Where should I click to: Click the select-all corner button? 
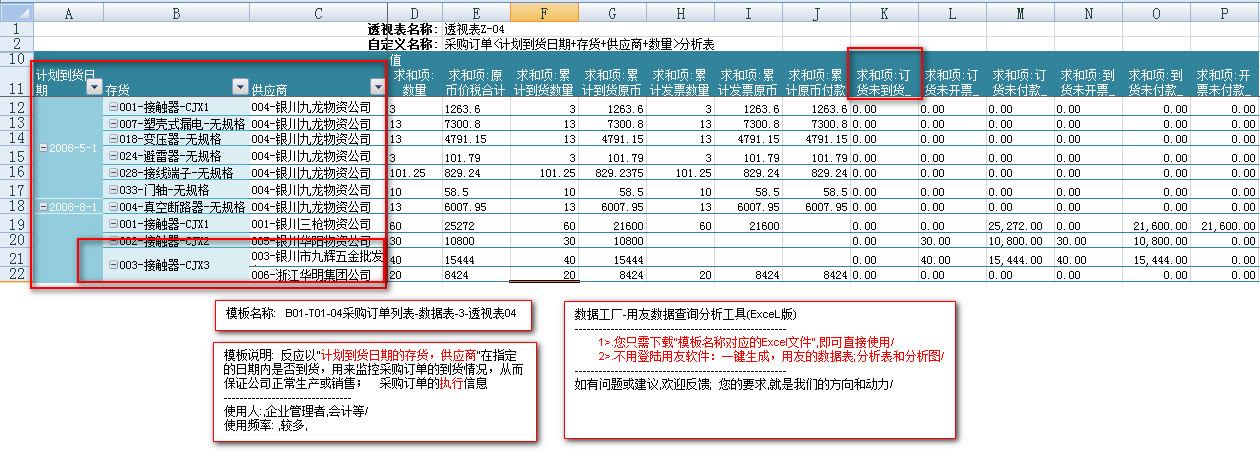click(x=16, y=12)
